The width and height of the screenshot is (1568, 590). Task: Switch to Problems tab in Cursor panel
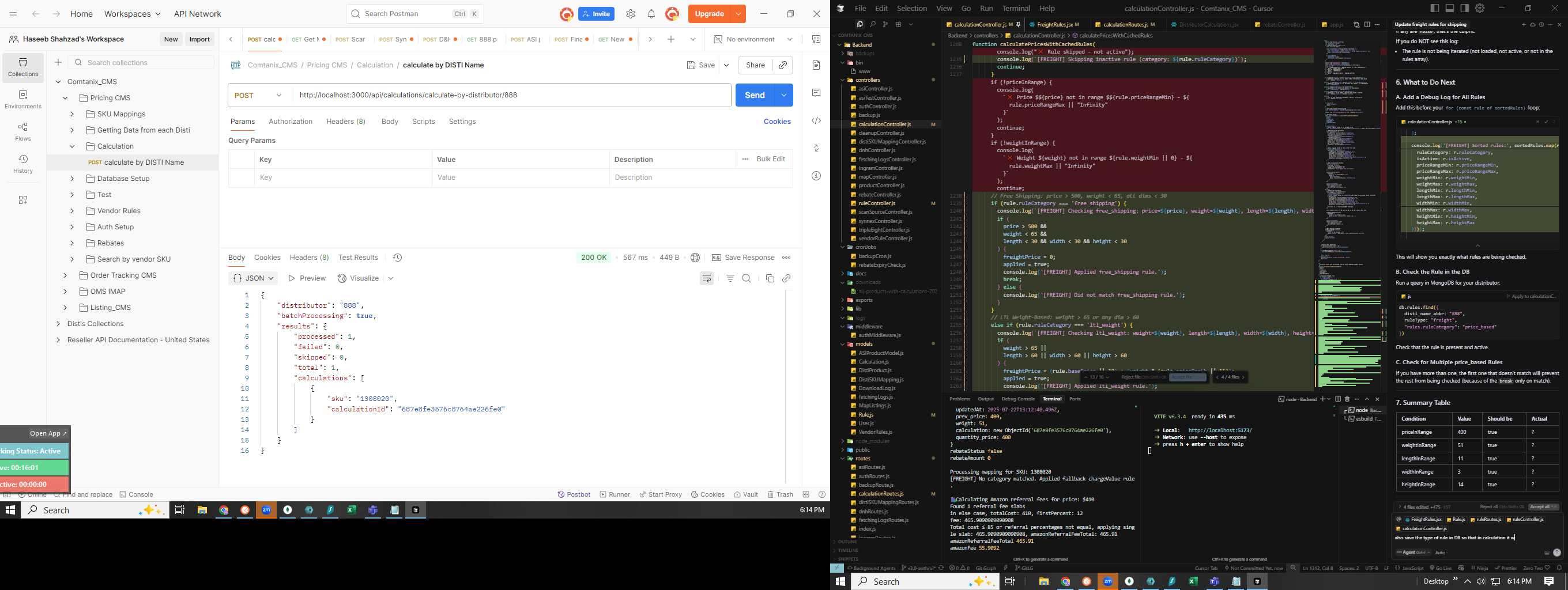pos(959,399)
